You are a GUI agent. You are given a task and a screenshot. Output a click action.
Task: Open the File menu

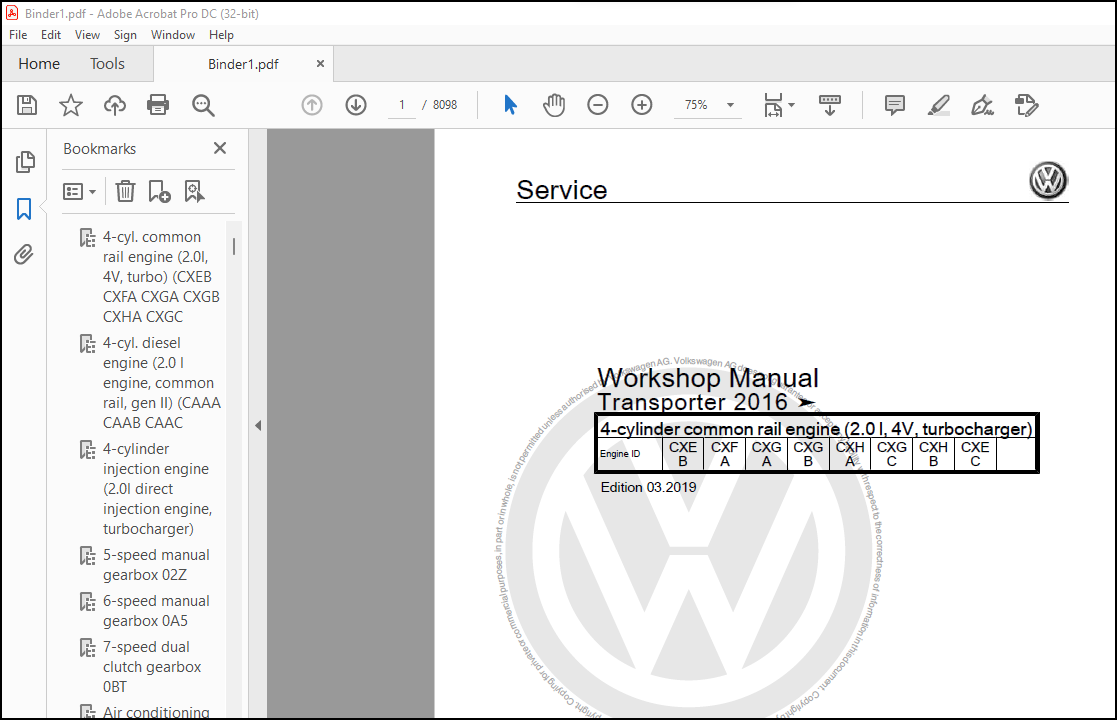coord(18,35)
